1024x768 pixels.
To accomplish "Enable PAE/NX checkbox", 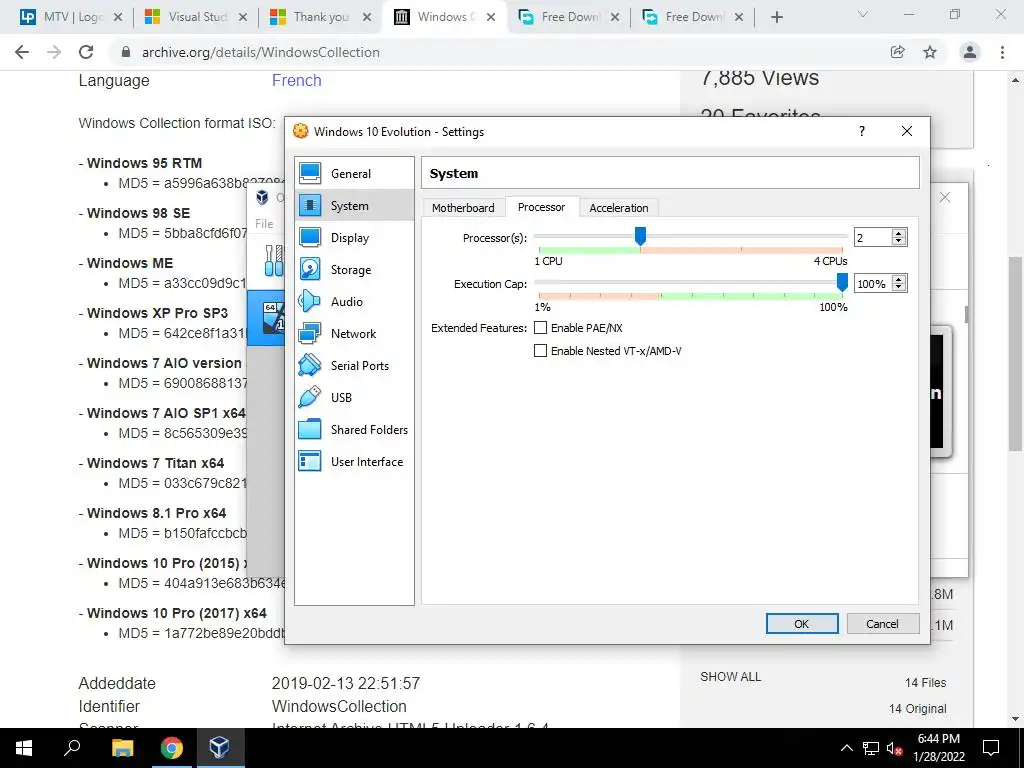I will click(x=540, y=328).
